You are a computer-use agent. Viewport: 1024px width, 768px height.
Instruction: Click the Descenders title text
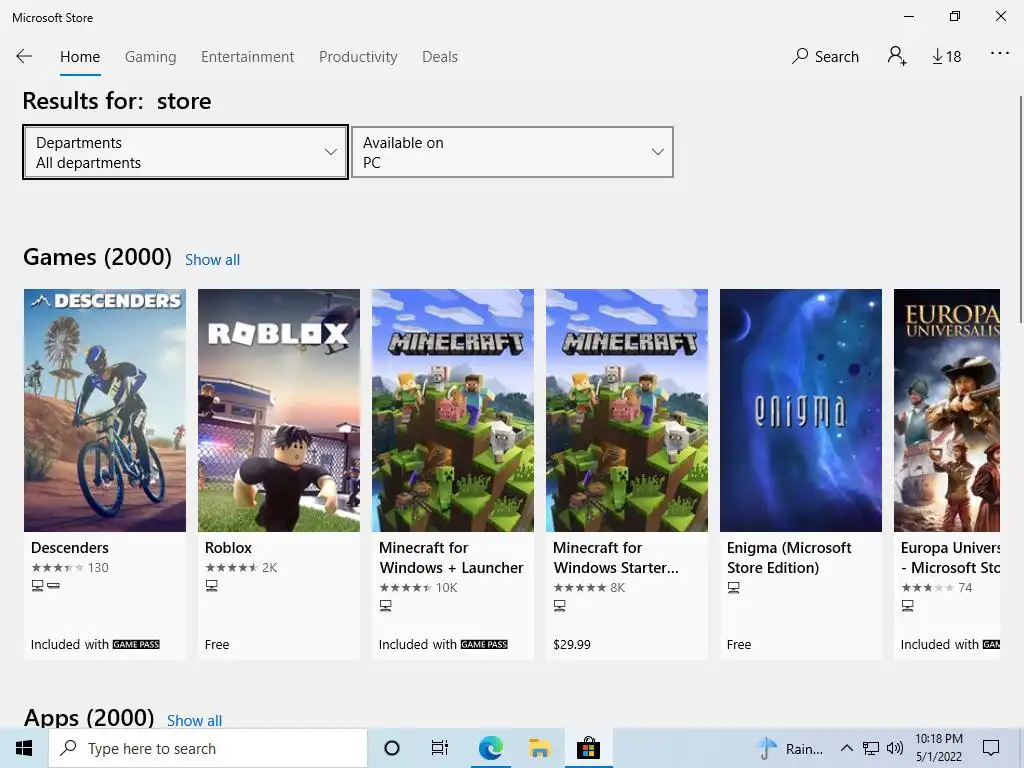[x=70, y=548]
